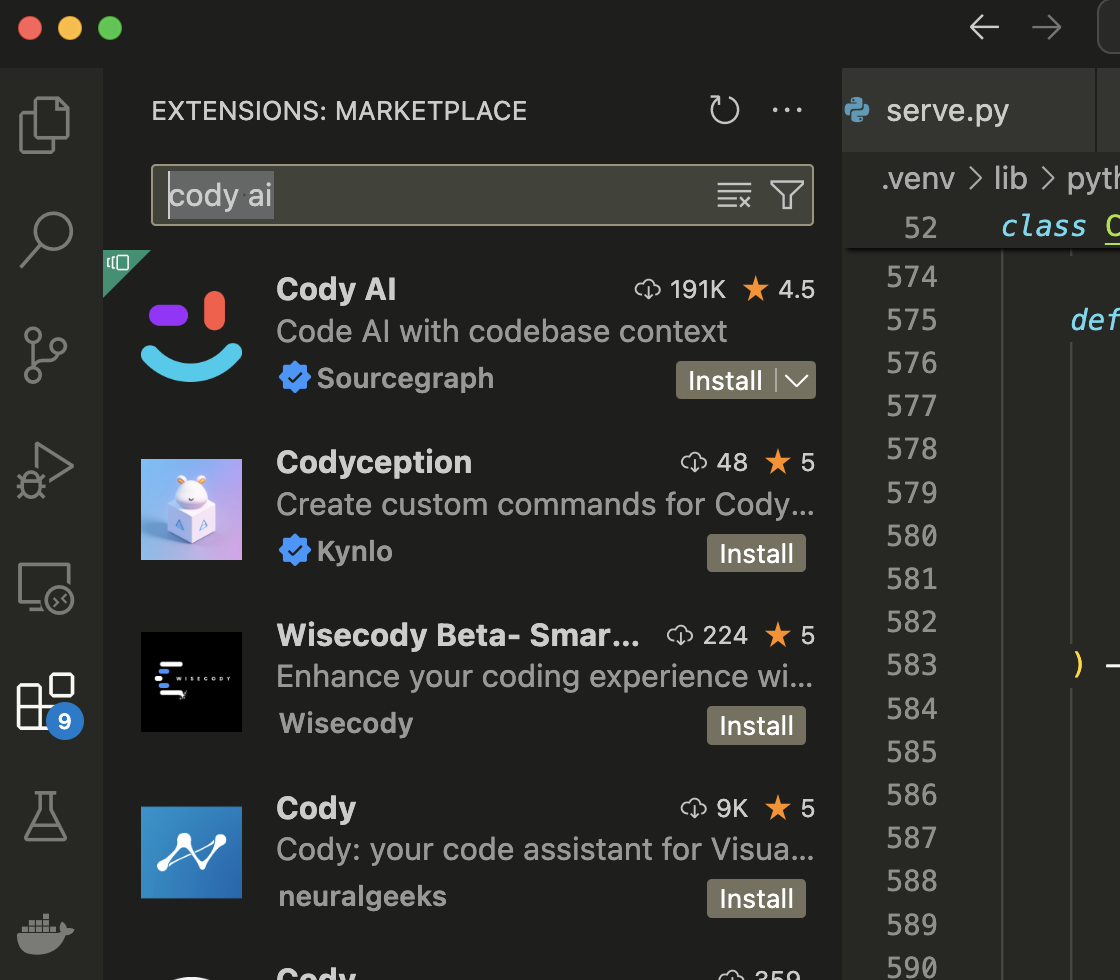1120x980 pixels.
Task: Open the Explorer view in activity bar
Action: pos(45,124)
